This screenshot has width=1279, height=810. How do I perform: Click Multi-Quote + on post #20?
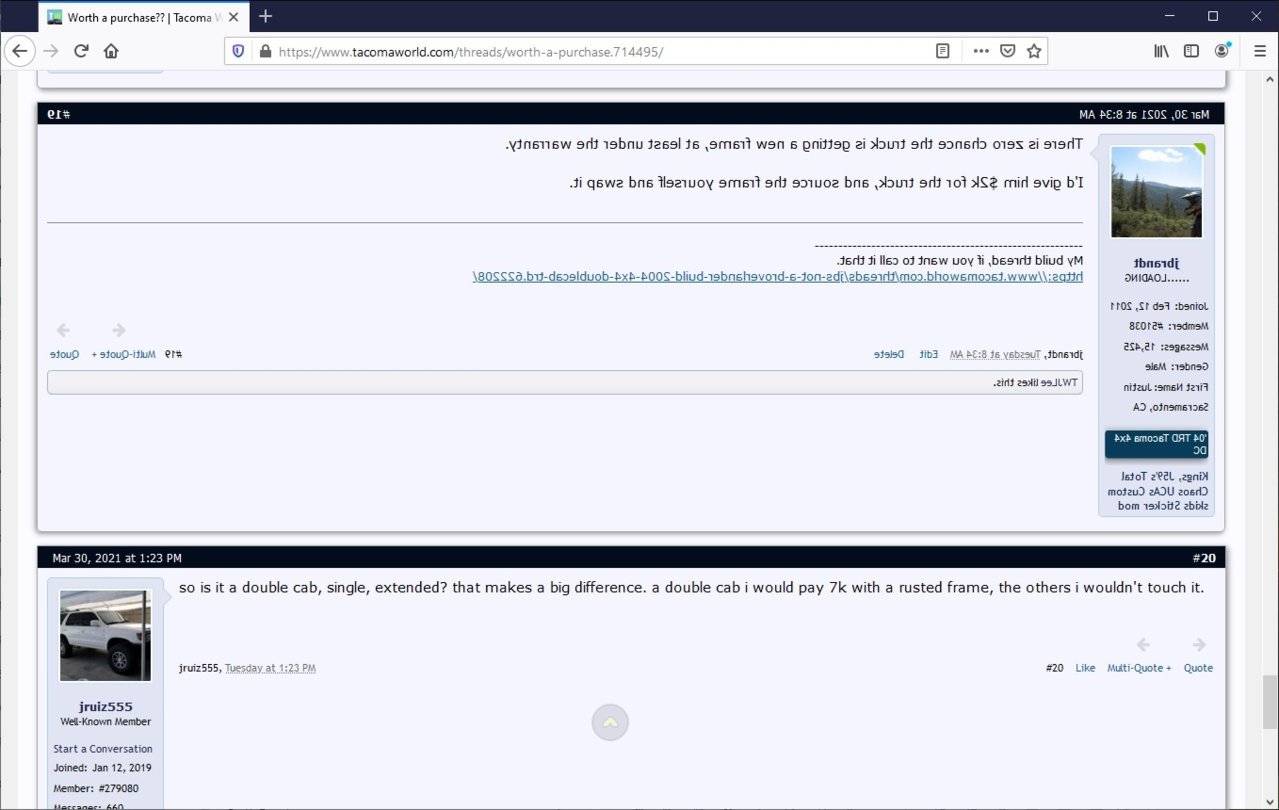click(x=1139, y=668)
